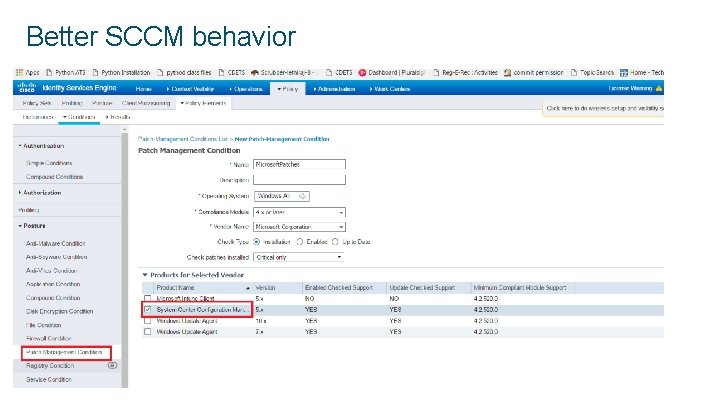Select the Conditions sub-tab
The width and height of the screenshot is (720, 405).
(79, 117)
